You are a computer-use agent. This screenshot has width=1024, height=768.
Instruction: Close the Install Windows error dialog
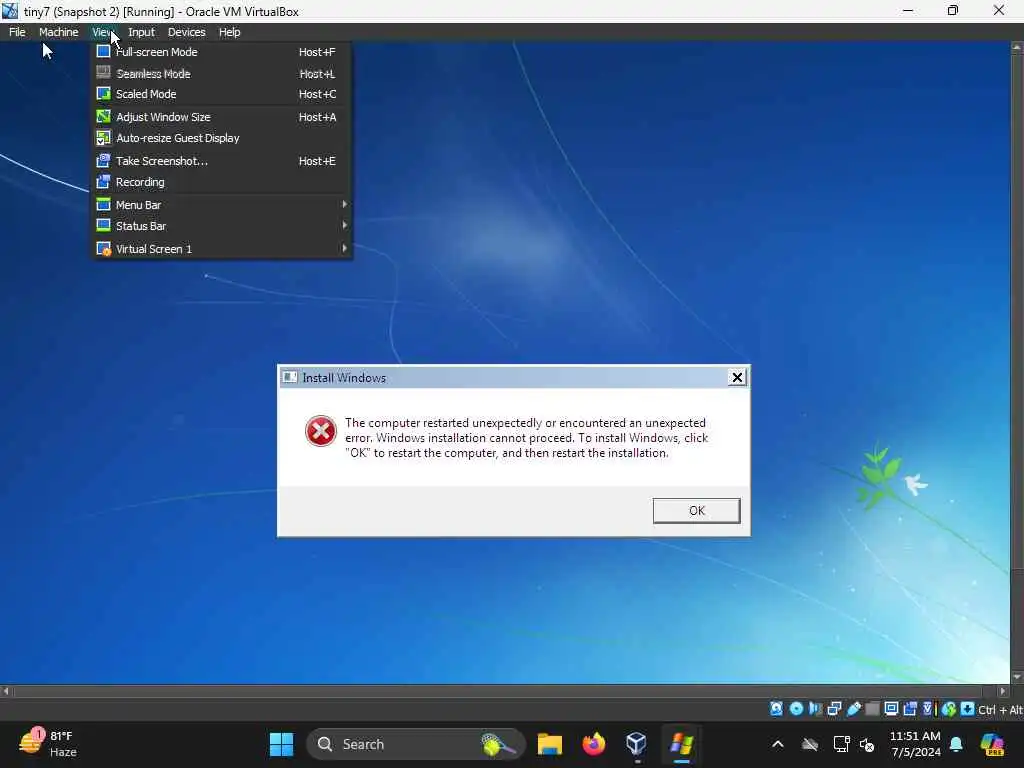pyautogui.click(x=737, y=377)
